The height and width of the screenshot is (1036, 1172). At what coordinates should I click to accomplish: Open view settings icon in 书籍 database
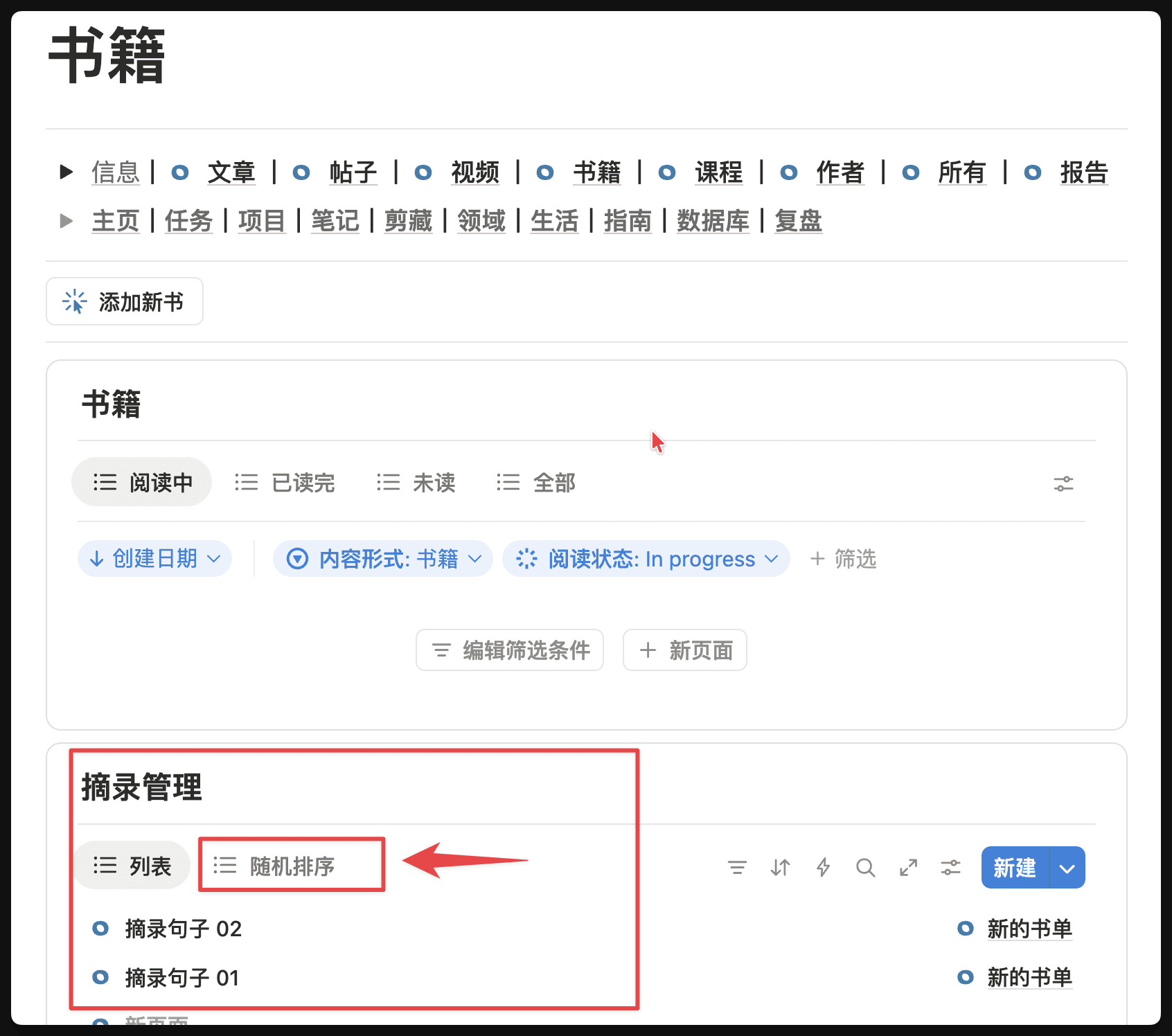(1063, 483)
